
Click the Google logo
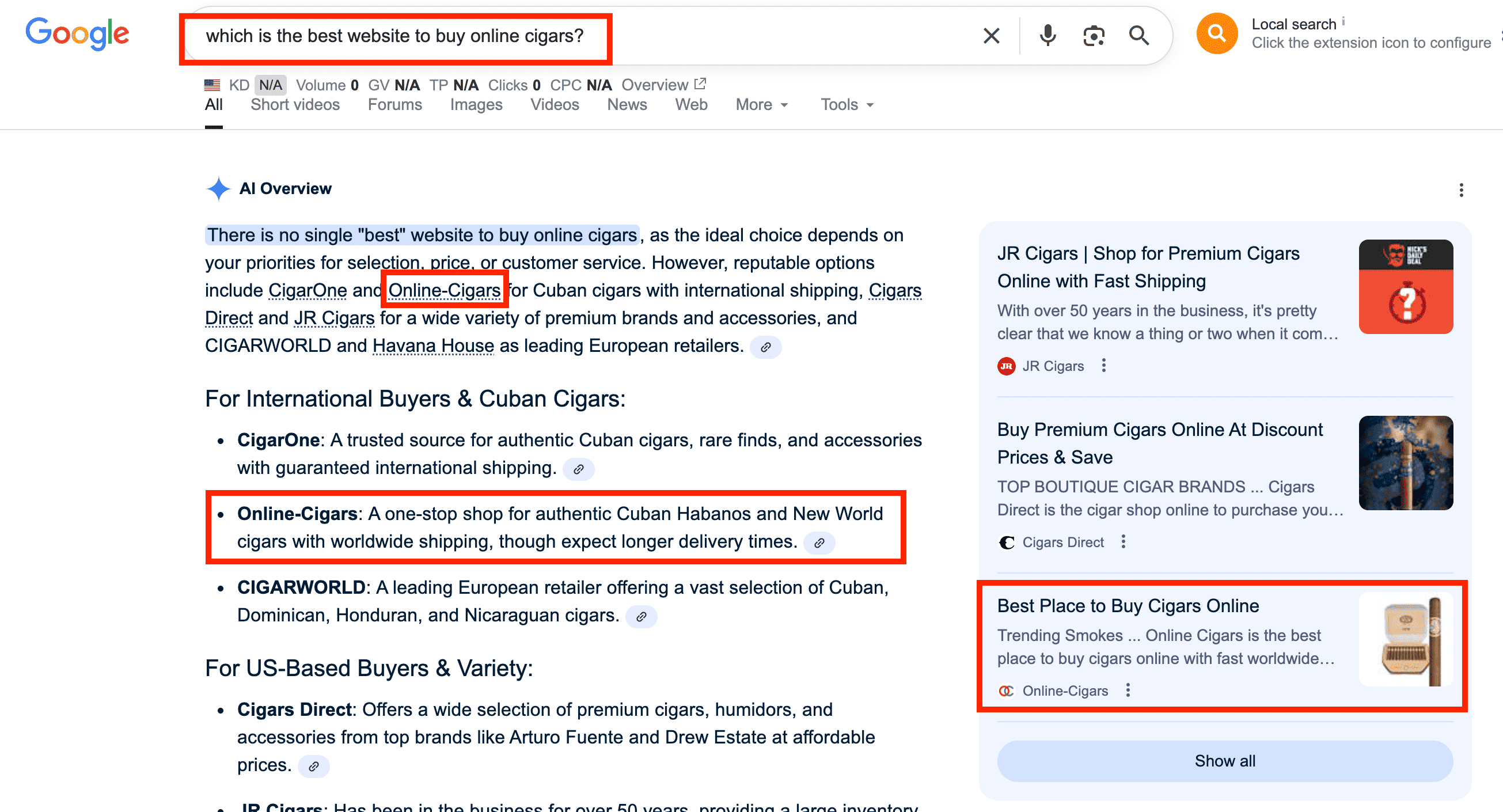coord(77,33)
